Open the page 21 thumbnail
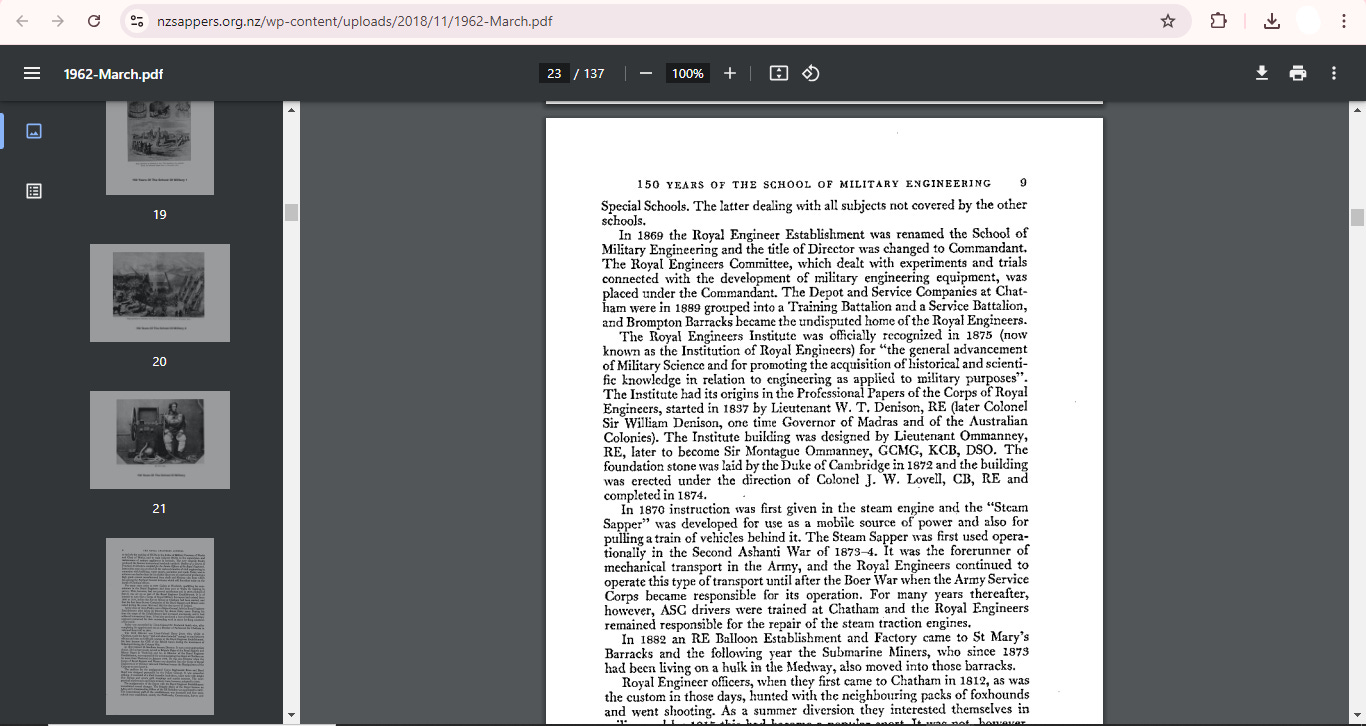Image resolution: width=1366 pixels, height=726 pixels. [160, 440]
